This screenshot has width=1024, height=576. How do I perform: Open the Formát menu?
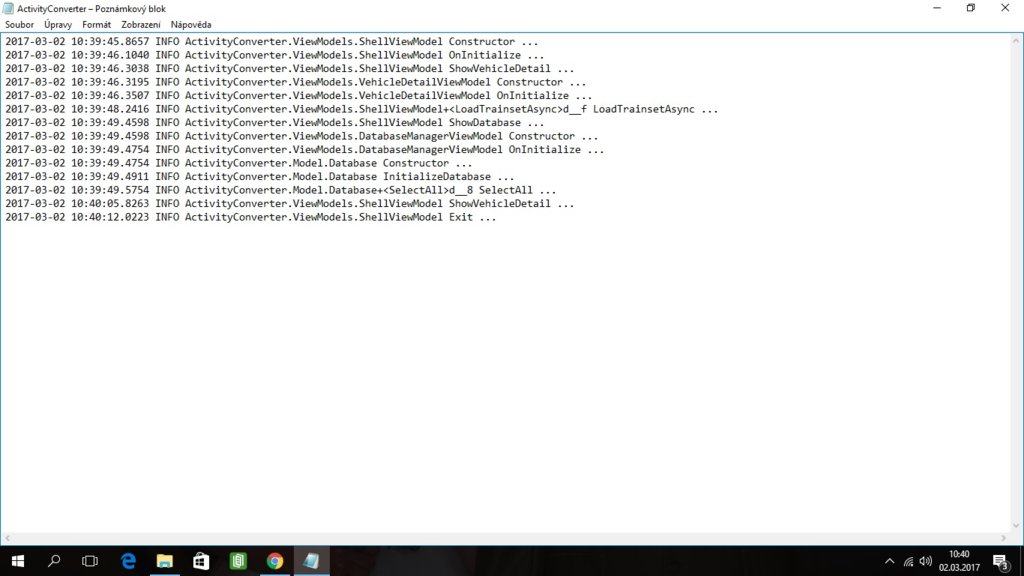(x=96, y=24)
